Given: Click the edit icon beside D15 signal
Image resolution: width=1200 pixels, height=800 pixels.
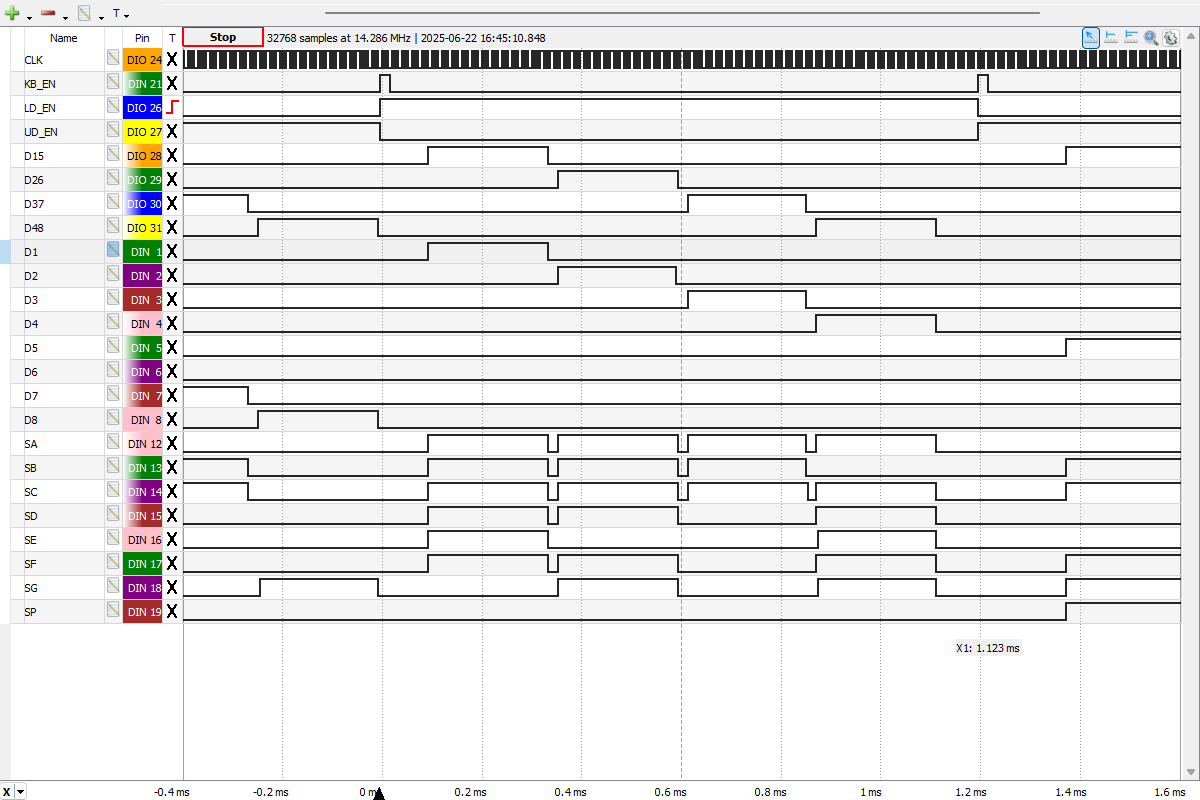Looking at the screenshot, I should pos(113,156).
